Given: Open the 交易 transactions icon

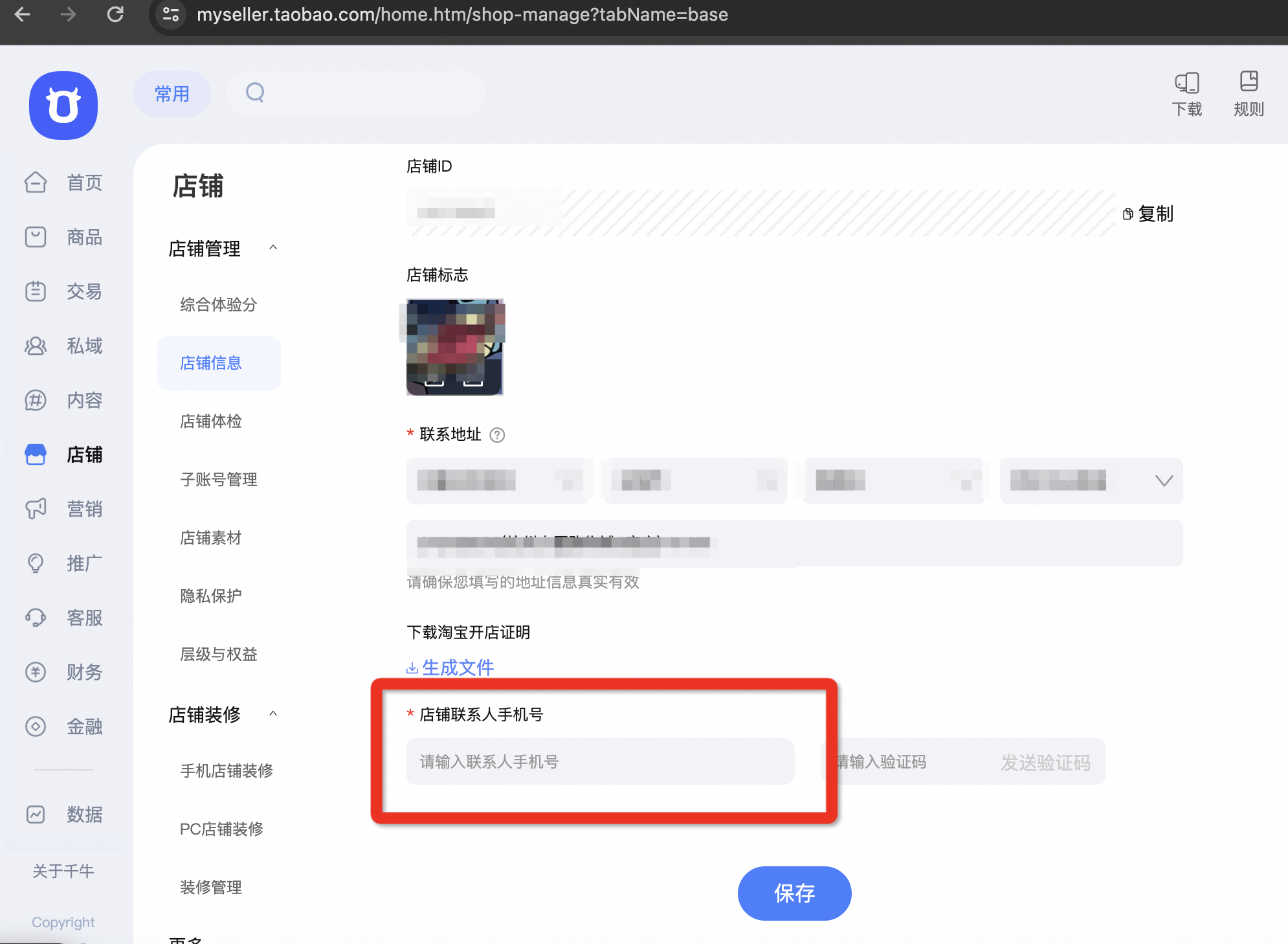Looking at the screenshot, I should pyautogui.click(x=36, y=291).
